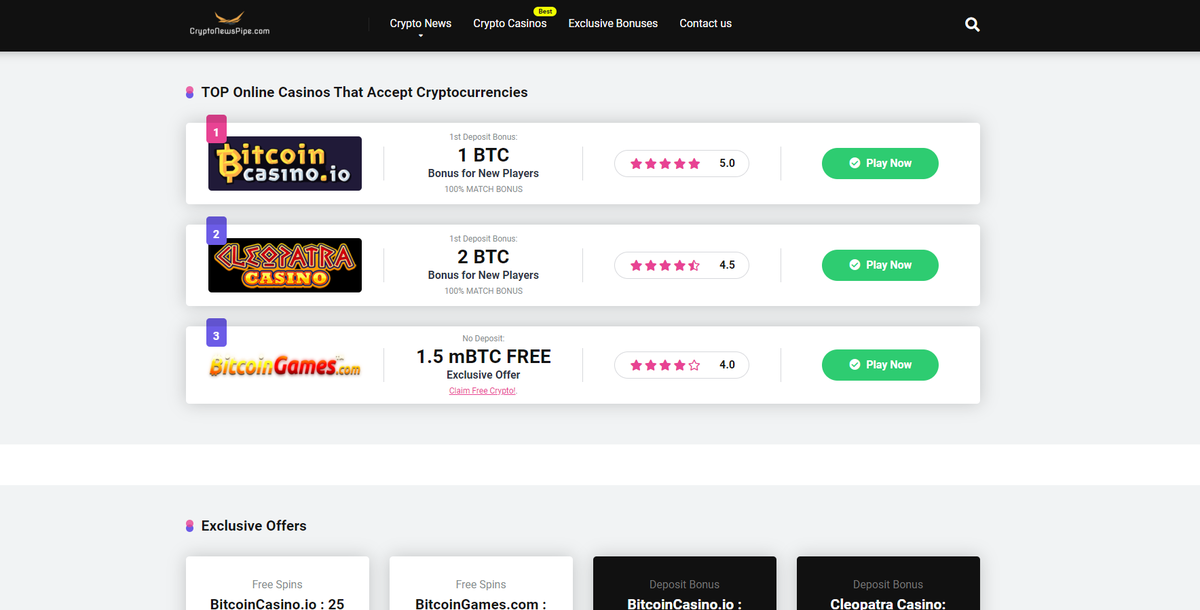Open the BitcoinCasino.io Deposit Bonus card
The height and width of the screenshot is (610, 1200).
[684, 590]
